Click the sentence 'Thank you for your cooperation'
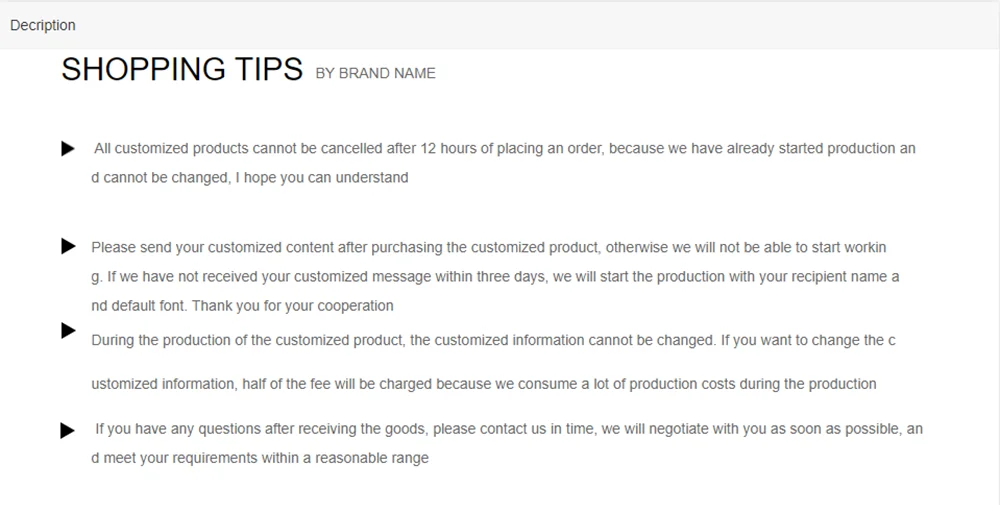Image resolution: width=1000 pixels, height=505 pixels. [293, 306]
